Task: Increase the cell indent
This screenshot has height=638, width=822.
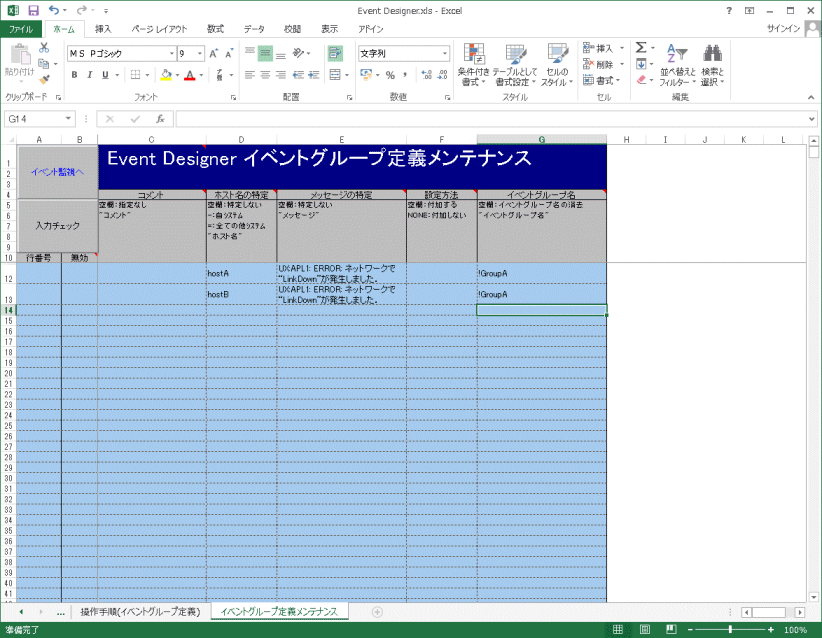Action: tap(314, 75)
